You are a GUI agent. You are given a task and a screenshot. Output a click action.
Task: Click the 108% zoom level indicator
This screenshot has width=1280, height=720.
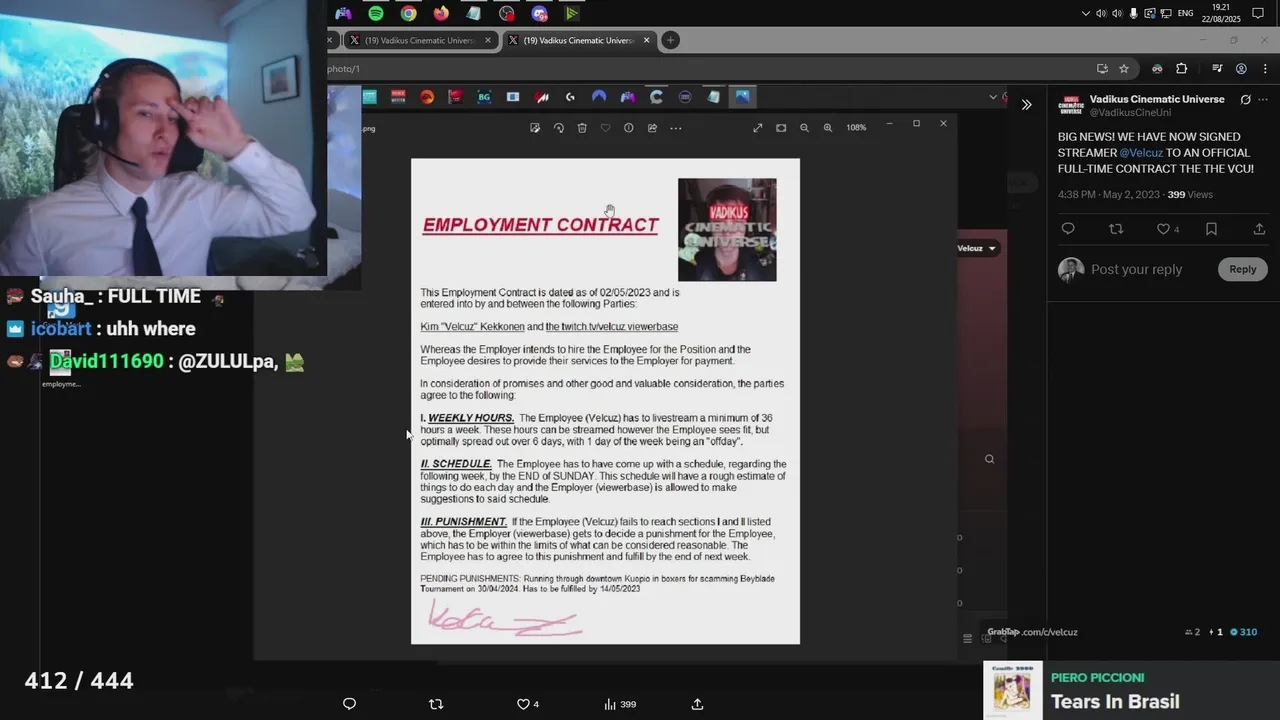(856, 128)
